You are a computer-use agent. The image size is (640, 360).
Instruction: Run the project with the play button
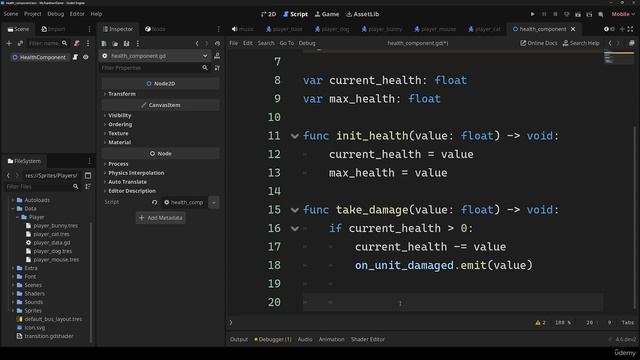533,14
